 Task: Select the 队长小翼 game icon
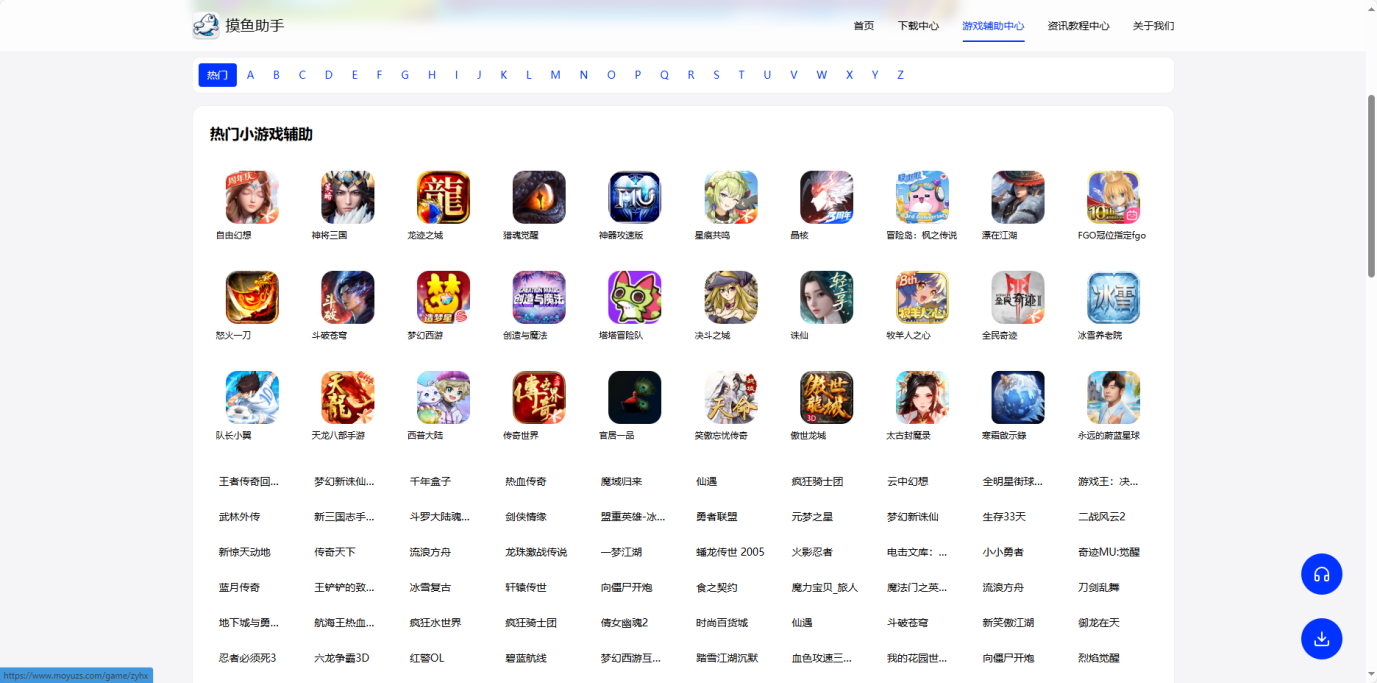pyautogui.click(x=252, y=397)
